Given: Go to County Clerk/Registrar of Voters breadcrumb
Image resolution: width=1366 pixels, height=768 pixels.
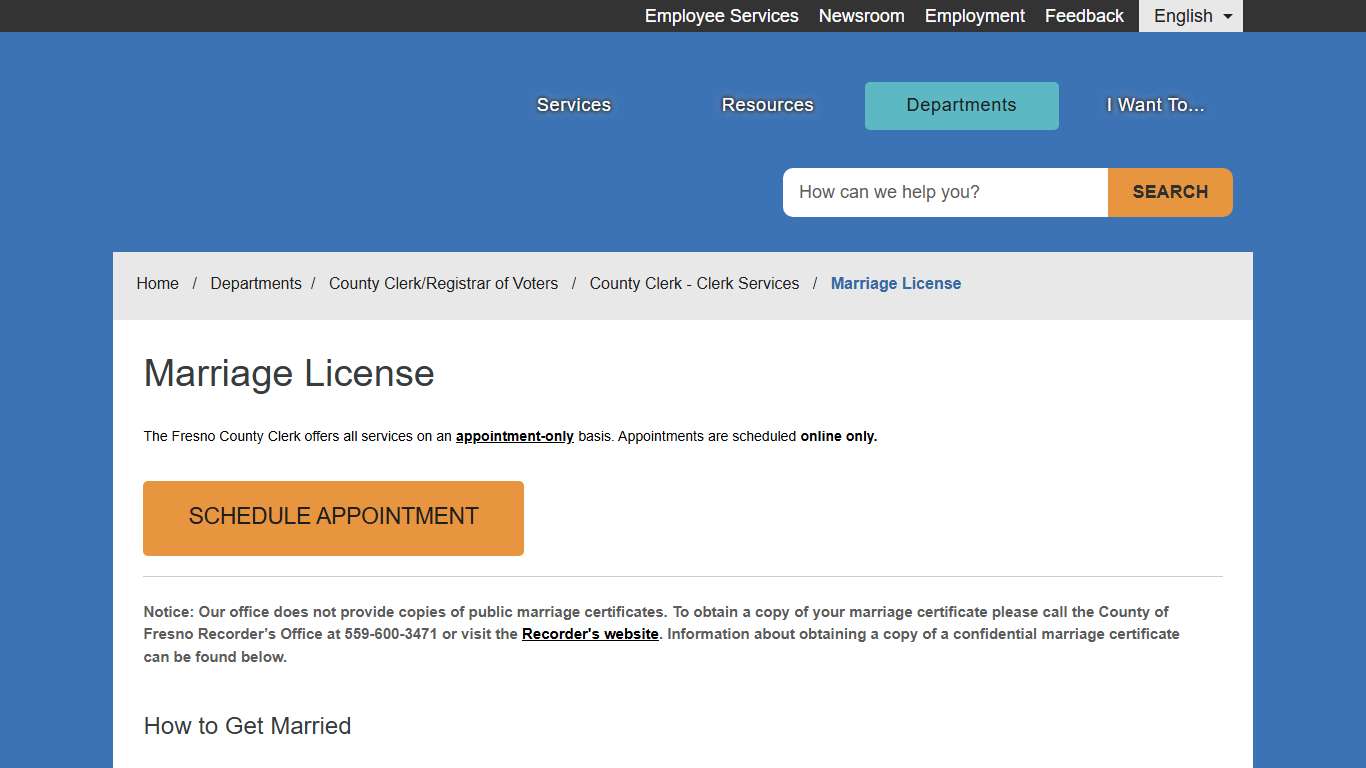Looking at the screenshot, I should (443, 283).
